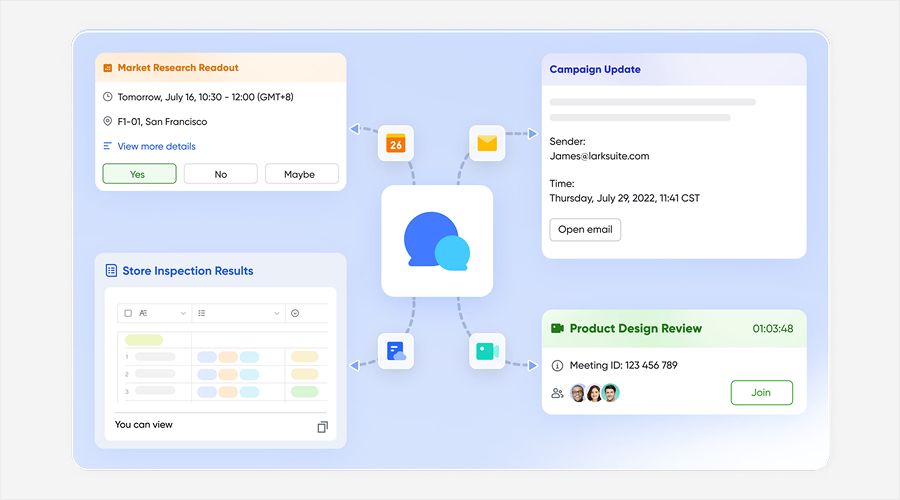The width and height of the screenshot is (900, 500).
Task: Expand the second column header dropdown chevron
Action: pos(277,313)
